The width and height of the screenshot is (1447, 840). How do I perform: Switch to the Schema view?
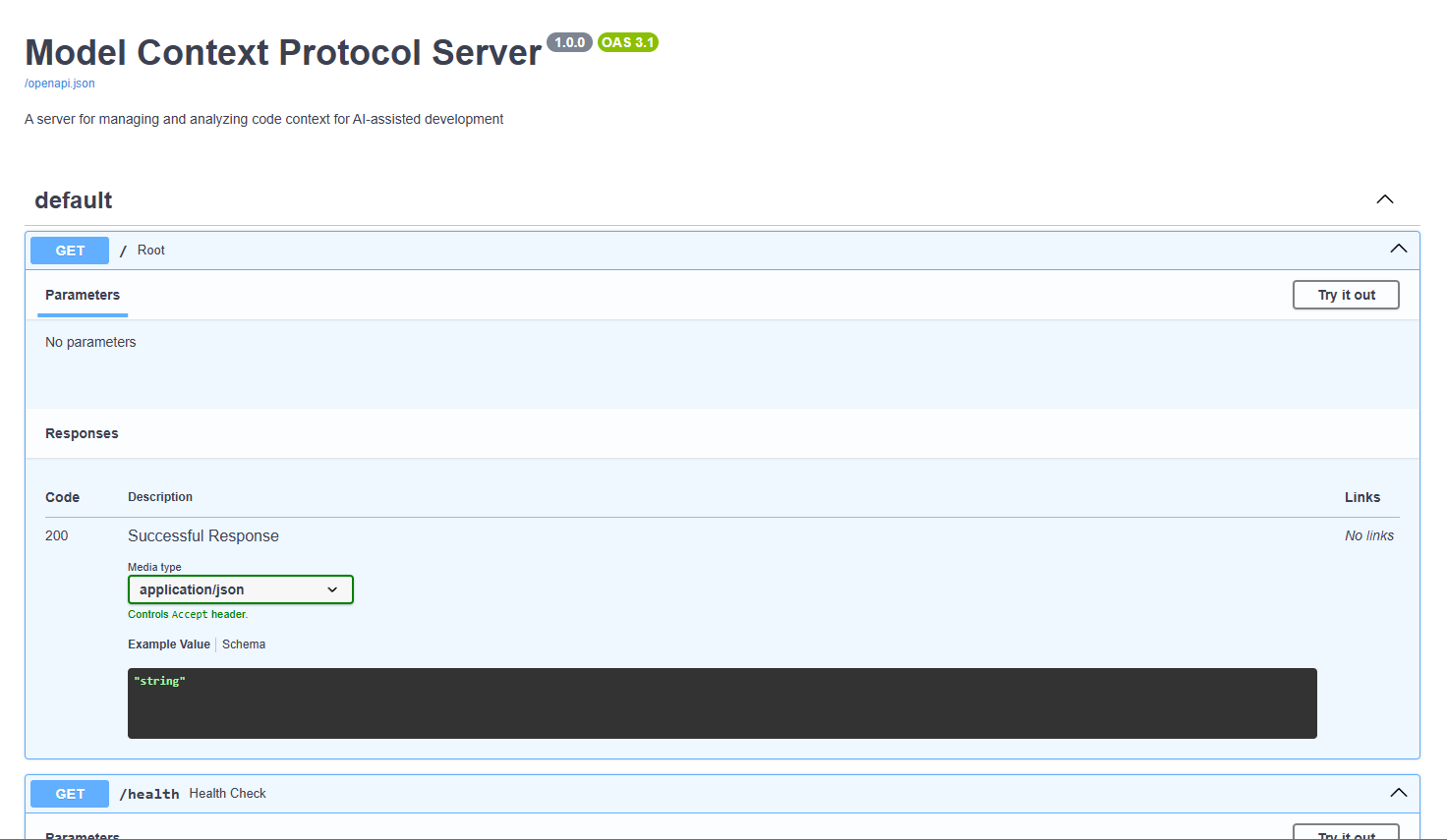(x=243, y=644)
